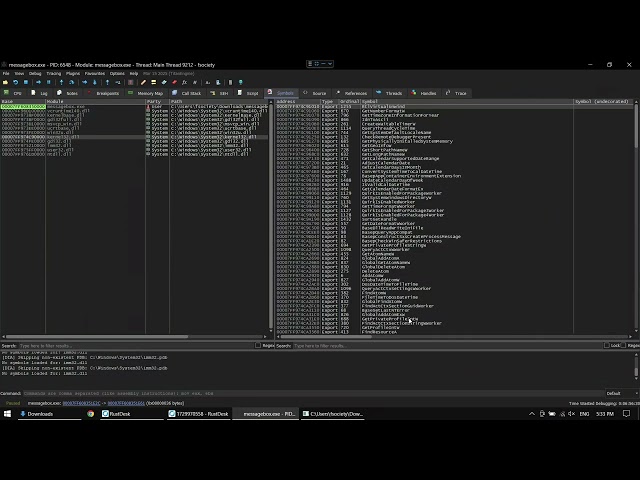Toggle Regex checkbox for symbol search
Viewport: 640px width, 480px height.
[623, 346]
